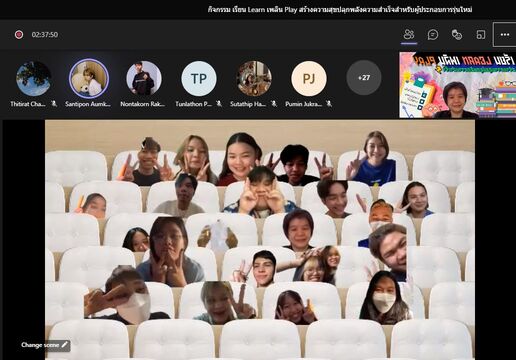Viewport: 516px width, 360px height.
Task: Click the Santipon Aumk... name label
Action: click(x=88, y=104)
